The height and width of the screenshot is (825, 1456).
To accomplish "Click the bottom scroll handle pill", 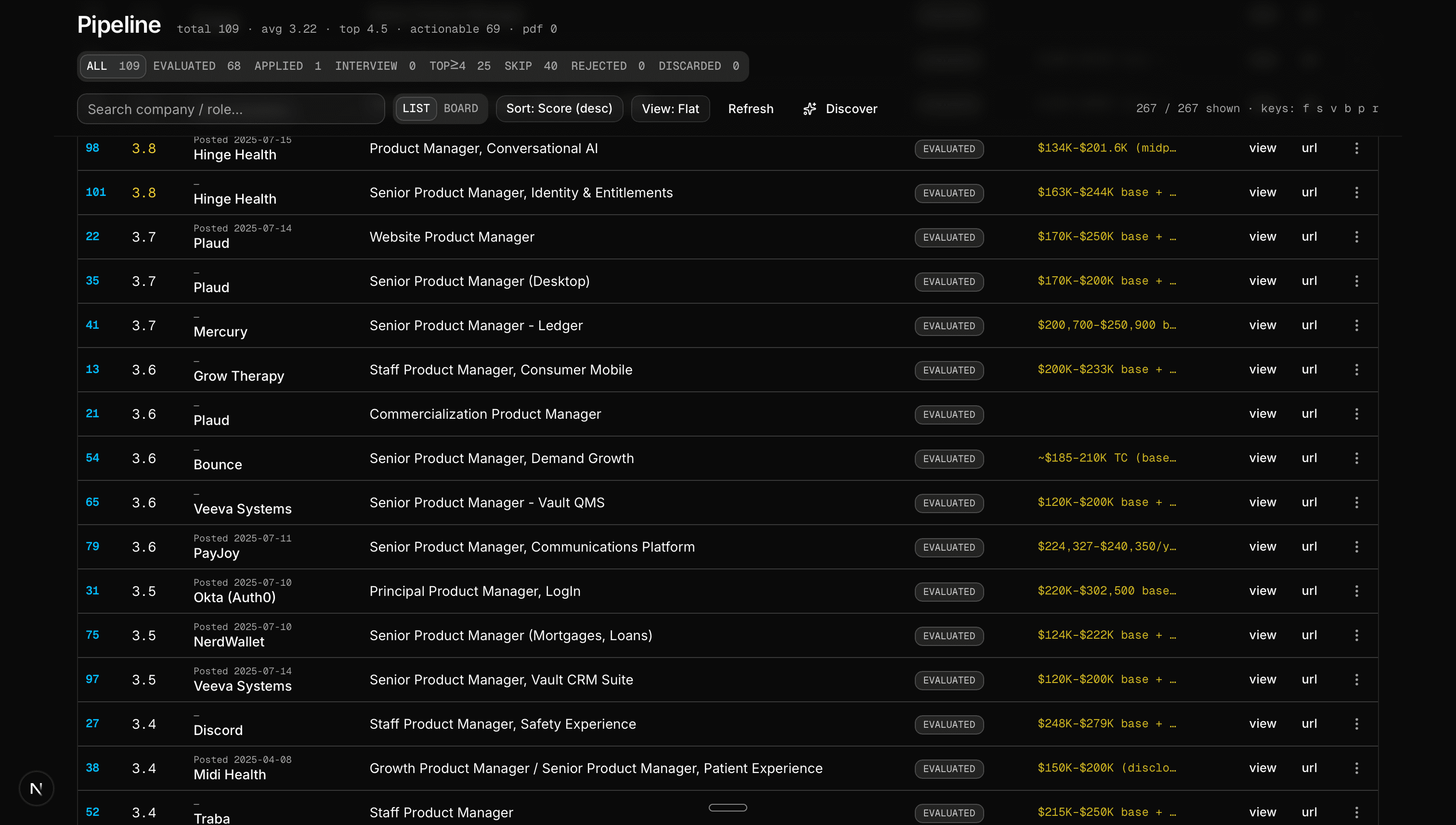I will [728, 808].
